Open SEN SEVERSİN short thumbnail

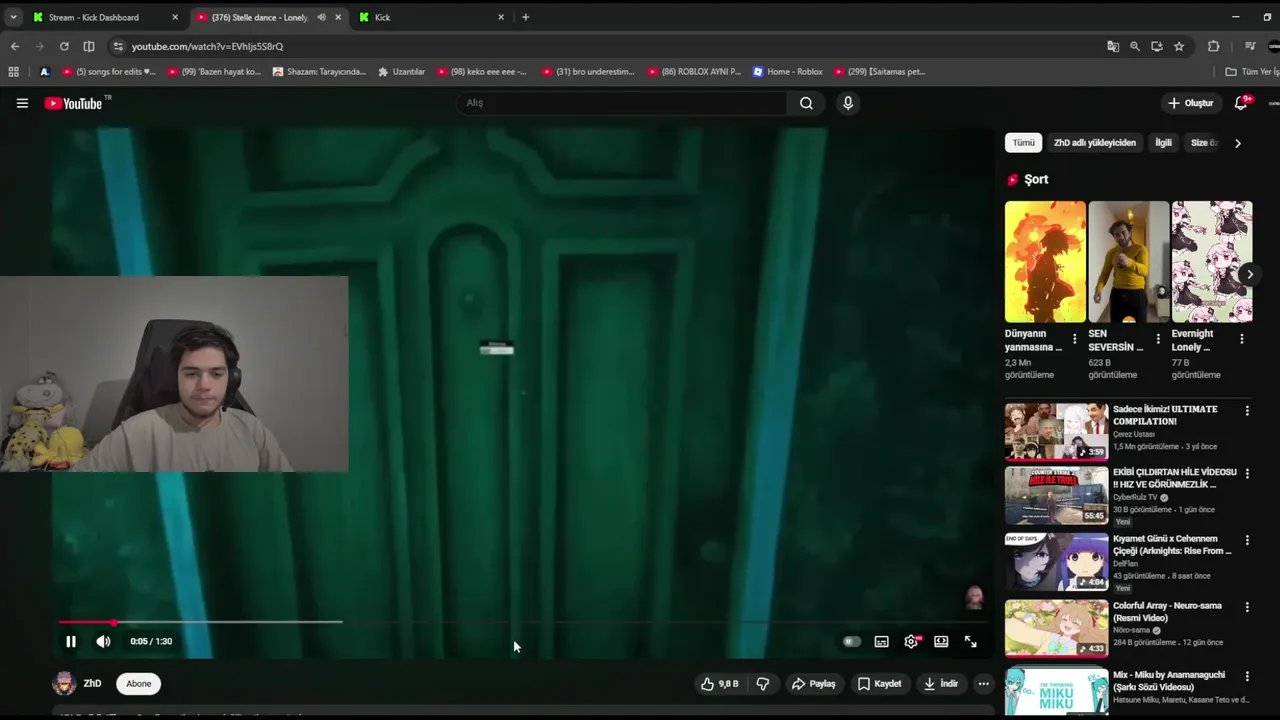pyautogui.click(x=1128, y=261)
